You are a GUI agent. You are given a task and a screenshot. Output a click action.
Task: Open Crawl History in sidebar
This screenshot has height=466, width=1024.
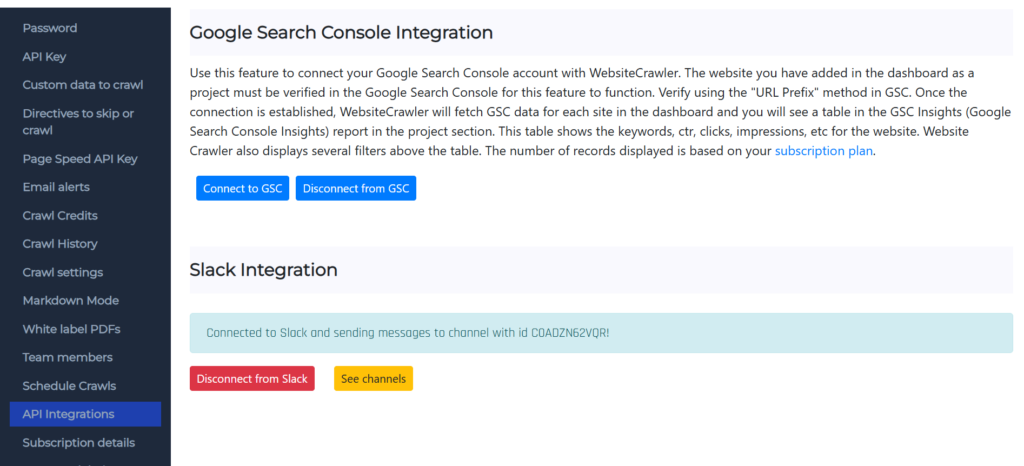pyautogui.click(x=60, y=244)
